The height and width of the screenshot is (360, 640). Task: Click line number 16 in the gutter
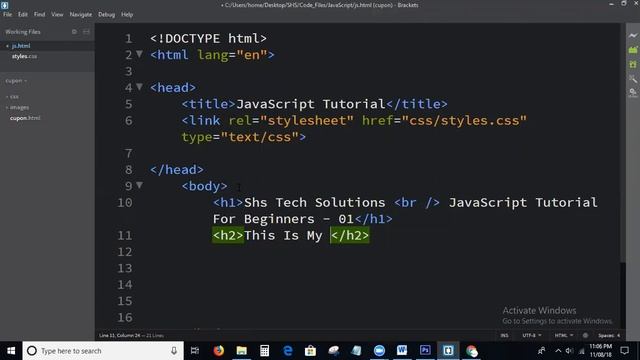pyautogui.click(x=125, y=317)
